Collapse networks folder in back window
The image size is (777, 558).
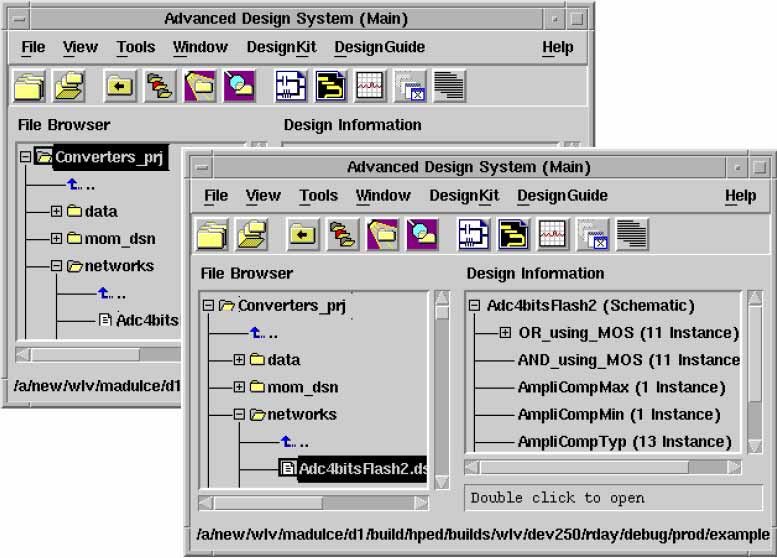tap(56, 266)
